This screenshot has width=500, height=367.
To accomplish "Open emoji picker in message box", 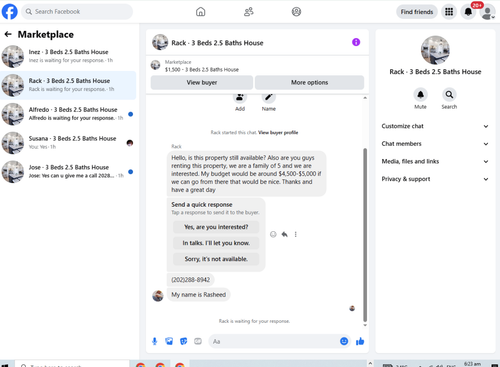I will 344,341.
